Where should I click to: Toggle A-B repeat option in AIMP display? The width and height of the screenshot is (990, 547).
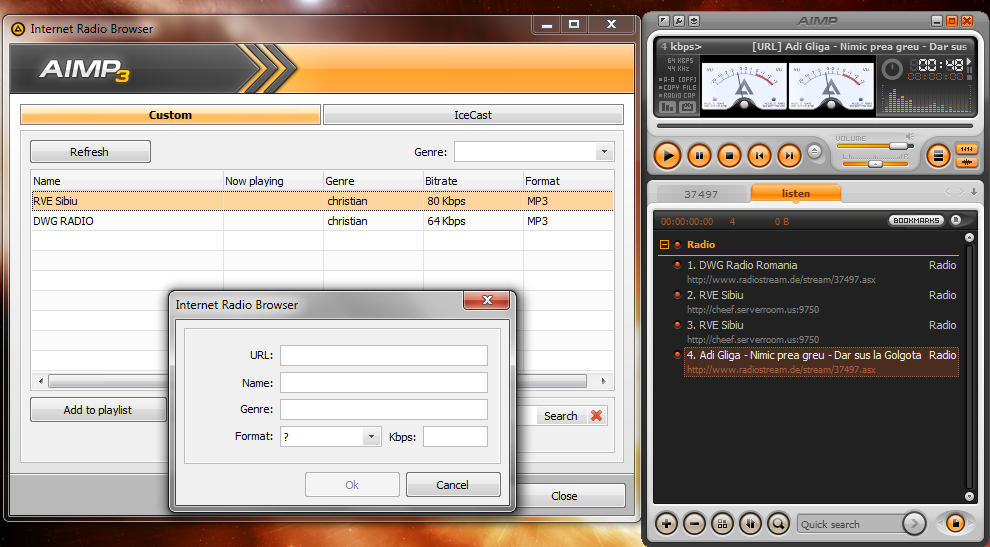[677, 80]
